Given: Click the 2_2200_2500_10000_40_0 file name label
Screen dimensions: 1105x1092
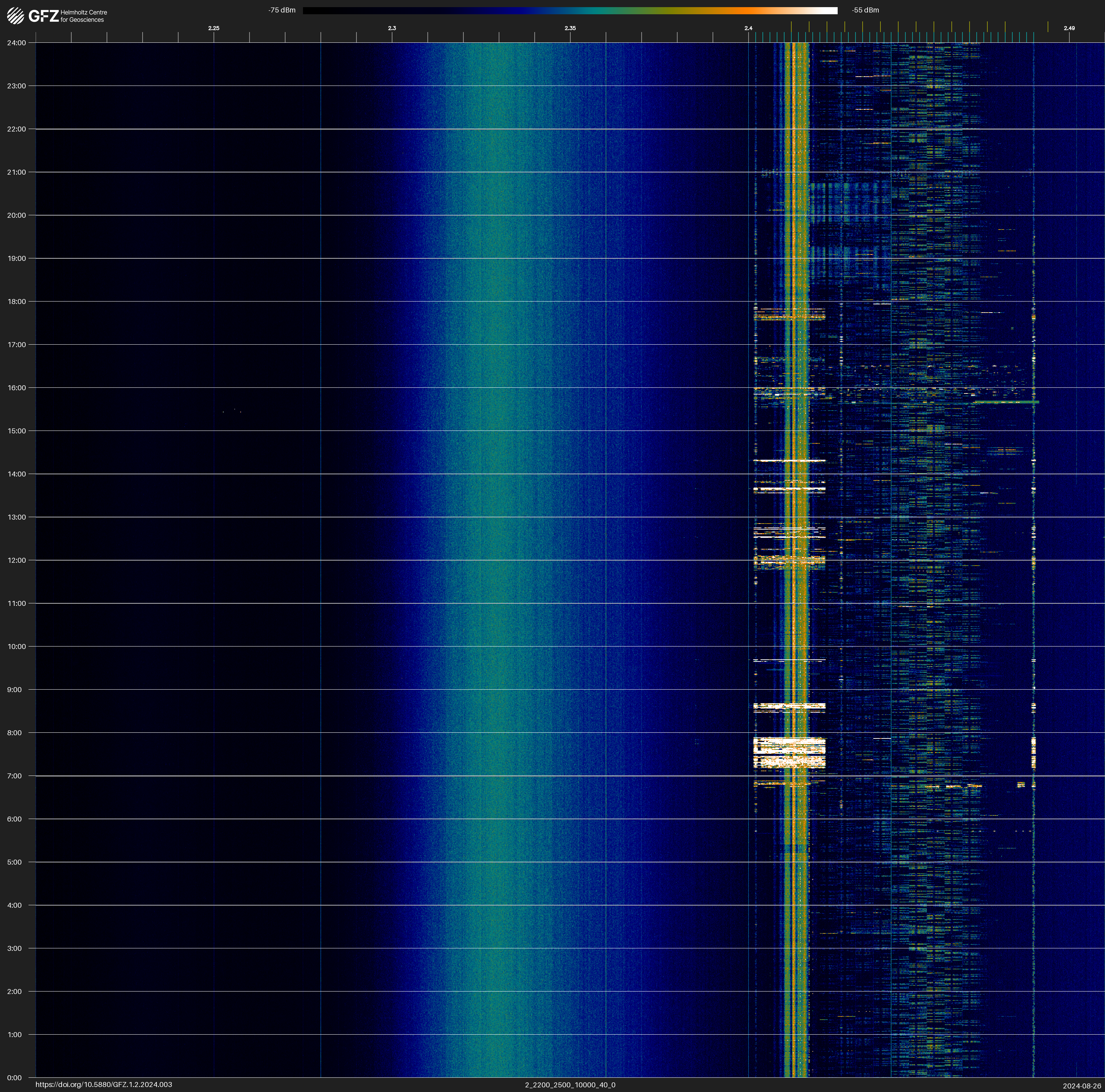Looking at the screenshot, I should pyautogui.click(x=570, y=1085).
